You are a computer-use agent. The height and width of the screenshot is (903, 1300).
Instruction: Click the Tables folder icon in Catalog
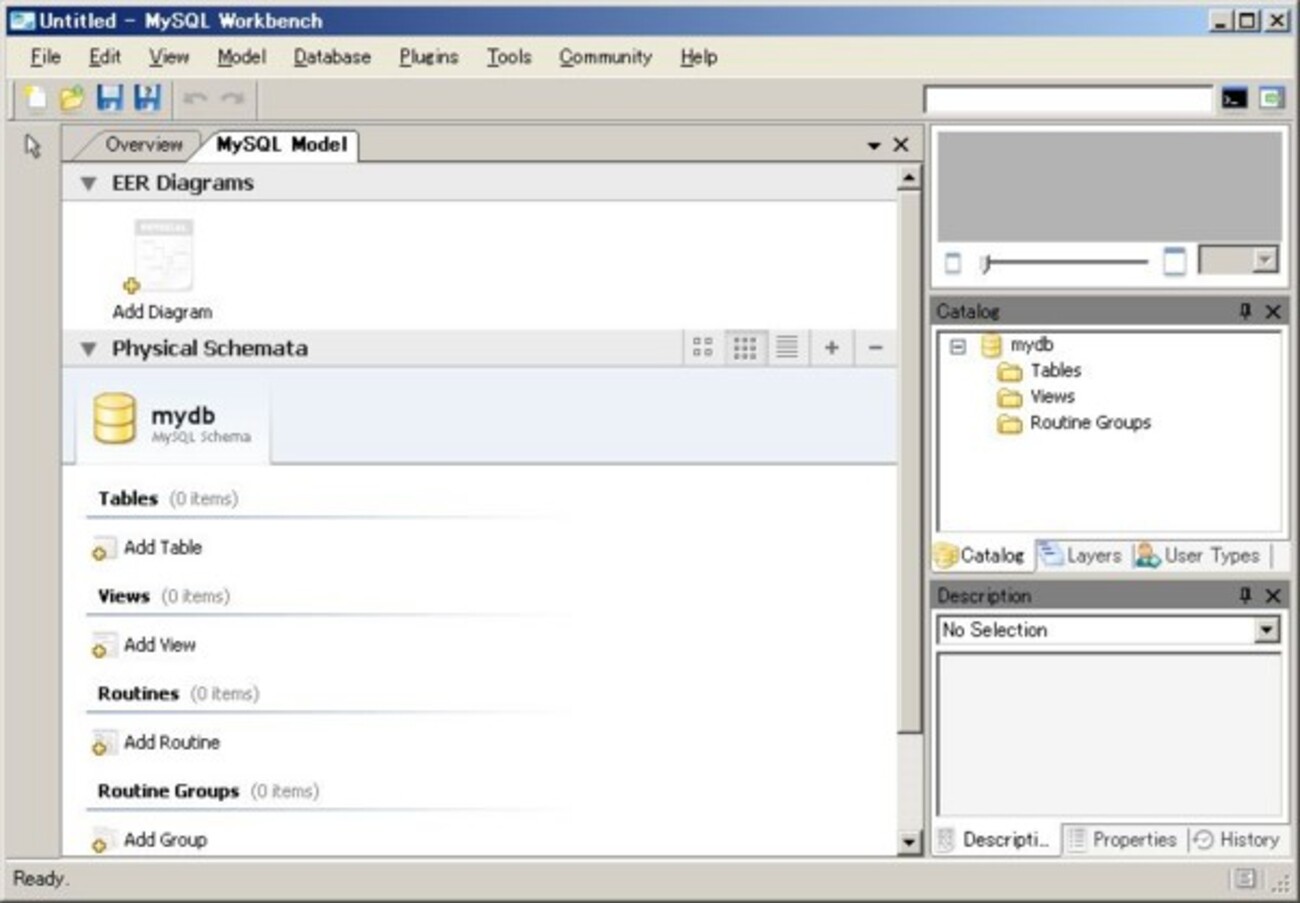1010,371
